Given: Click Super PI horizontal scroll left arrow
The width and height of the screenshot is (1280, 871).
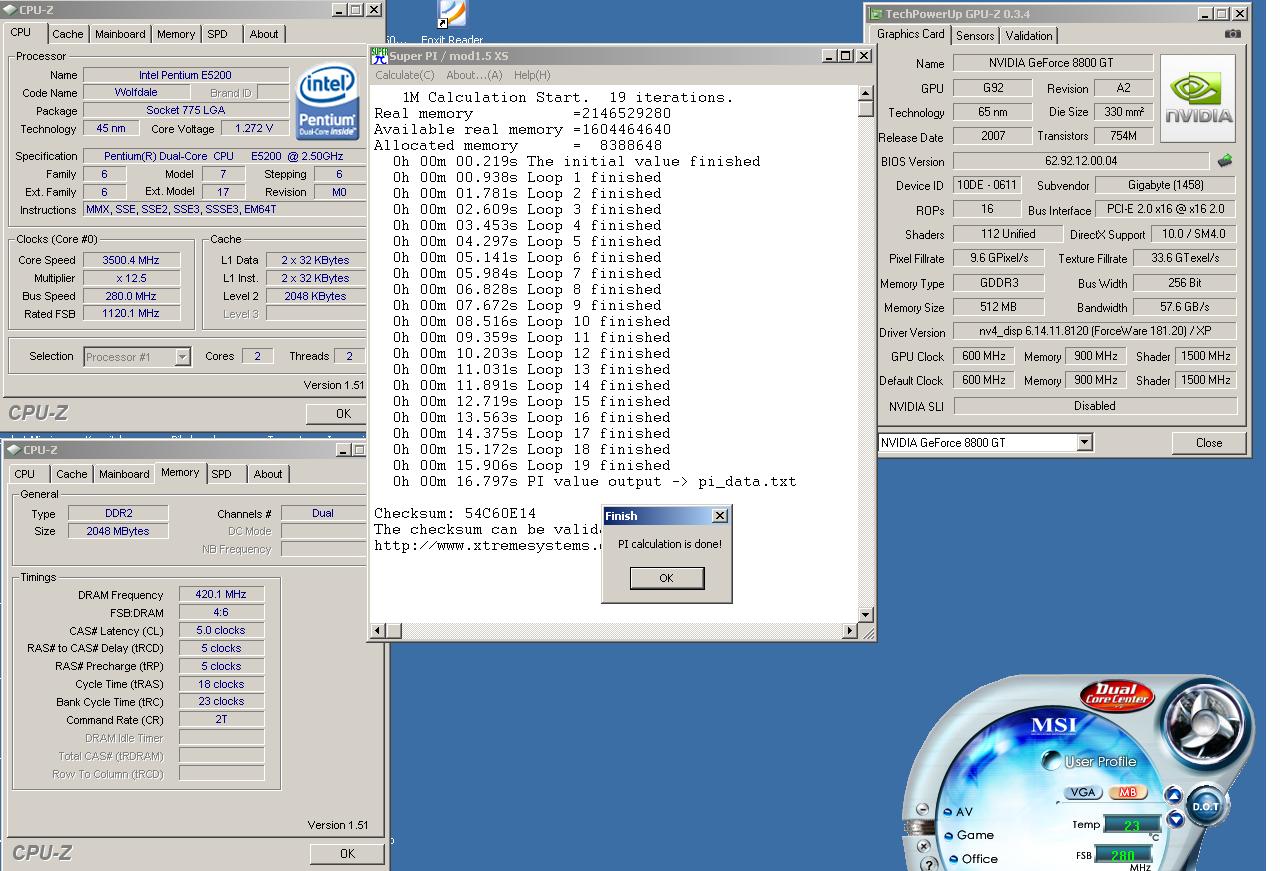Looking at the screenshot, I should (379, 631).
